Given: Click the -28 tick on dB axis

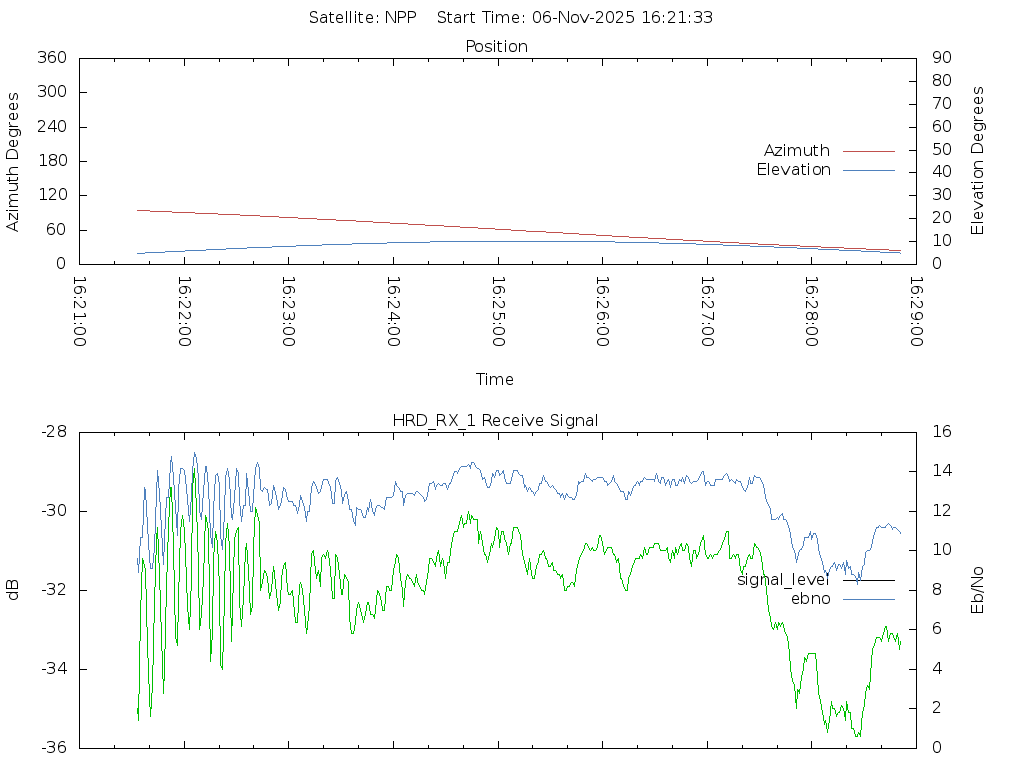Looking at the screenshot, I should coord(53,432).
